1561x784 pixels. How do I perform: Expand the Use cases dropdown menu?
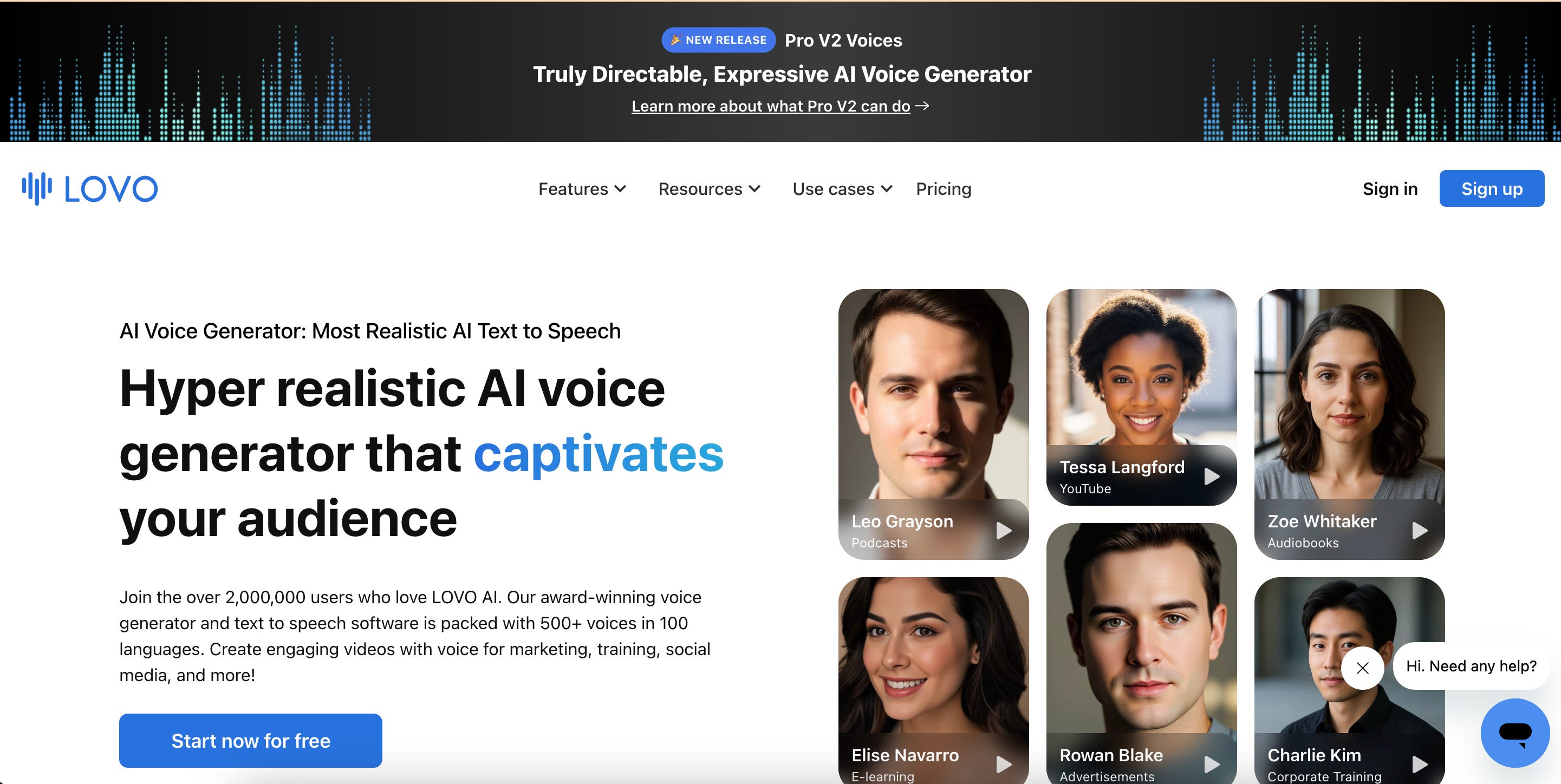(x=842, y=189)
